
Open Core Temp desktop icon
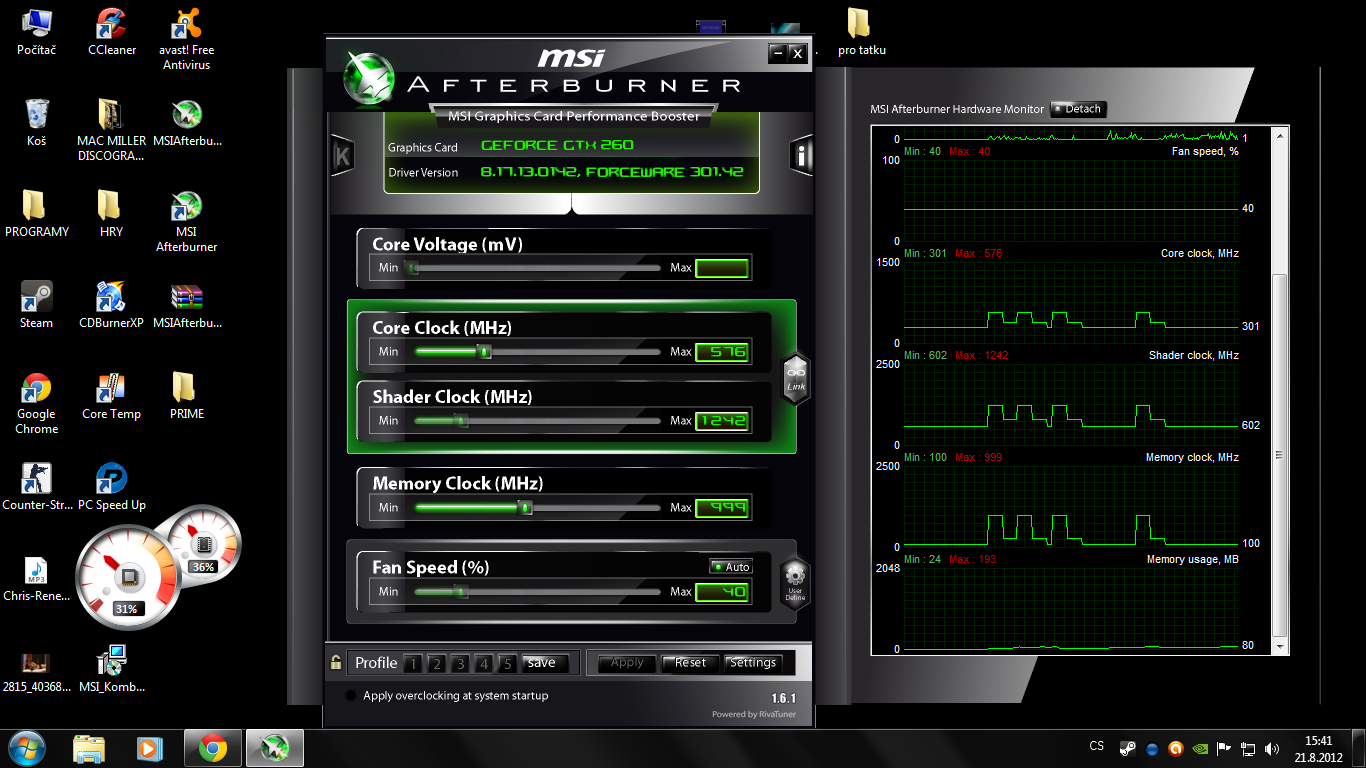(111, 388)
